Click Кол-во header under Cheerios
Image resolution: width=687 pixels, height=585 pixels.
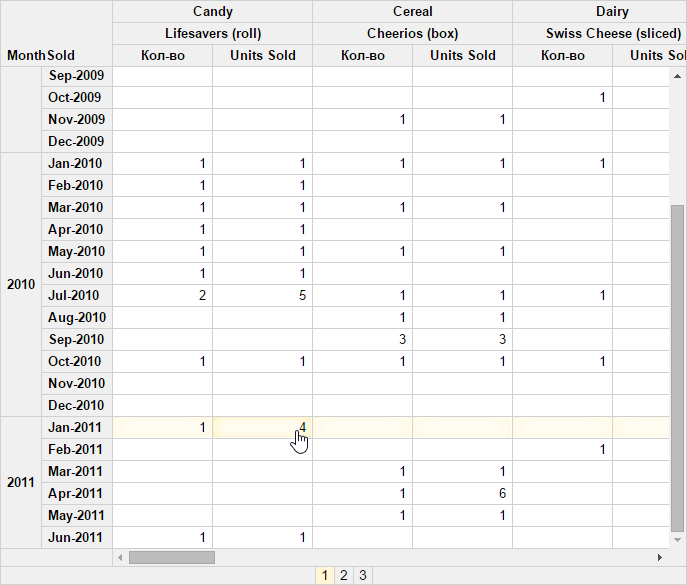362,56
